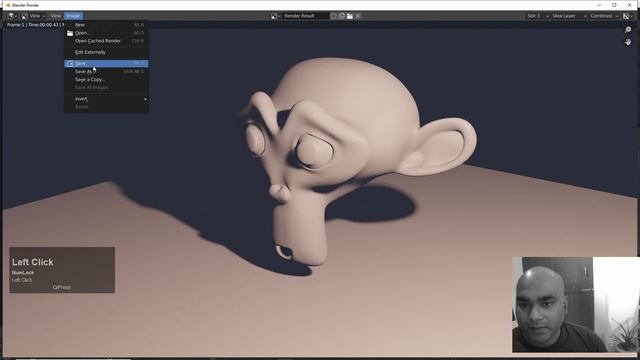640x360 pixels.
Task: Toggle the fake user shield icon
Action: (333, 16)
